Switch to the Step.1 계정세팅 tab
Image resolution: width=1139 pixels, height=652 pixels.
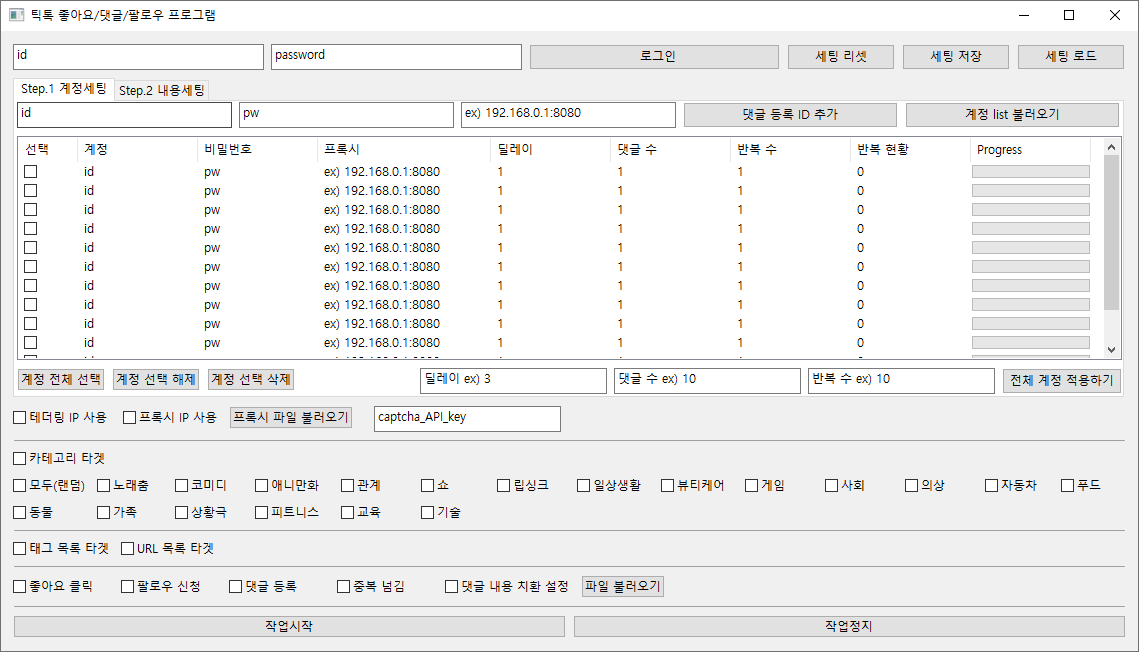(63, 89)
